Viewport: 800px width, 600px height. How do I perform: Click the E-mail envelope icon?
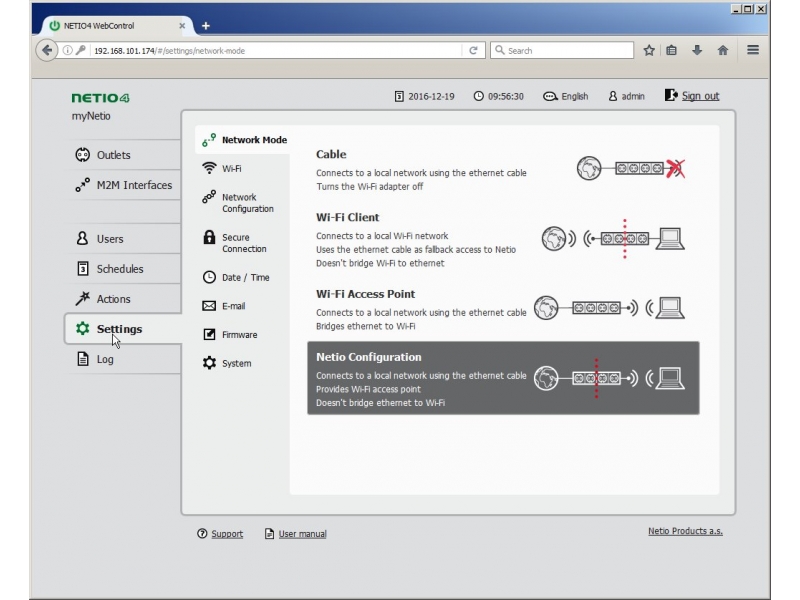pyautogui.click(x=209, y=306)
